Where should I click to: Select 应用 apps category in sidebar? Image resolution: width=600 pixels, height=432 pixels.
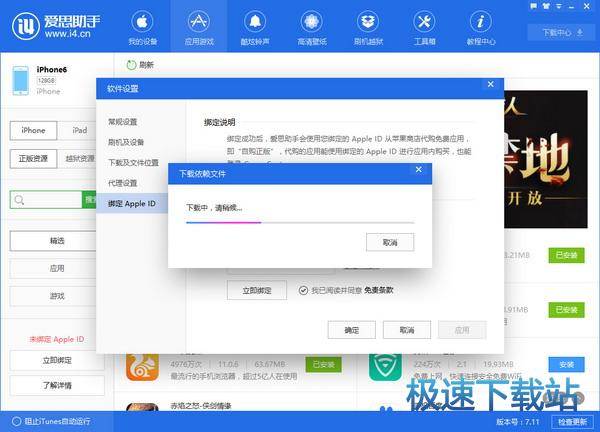coord(53,268)
